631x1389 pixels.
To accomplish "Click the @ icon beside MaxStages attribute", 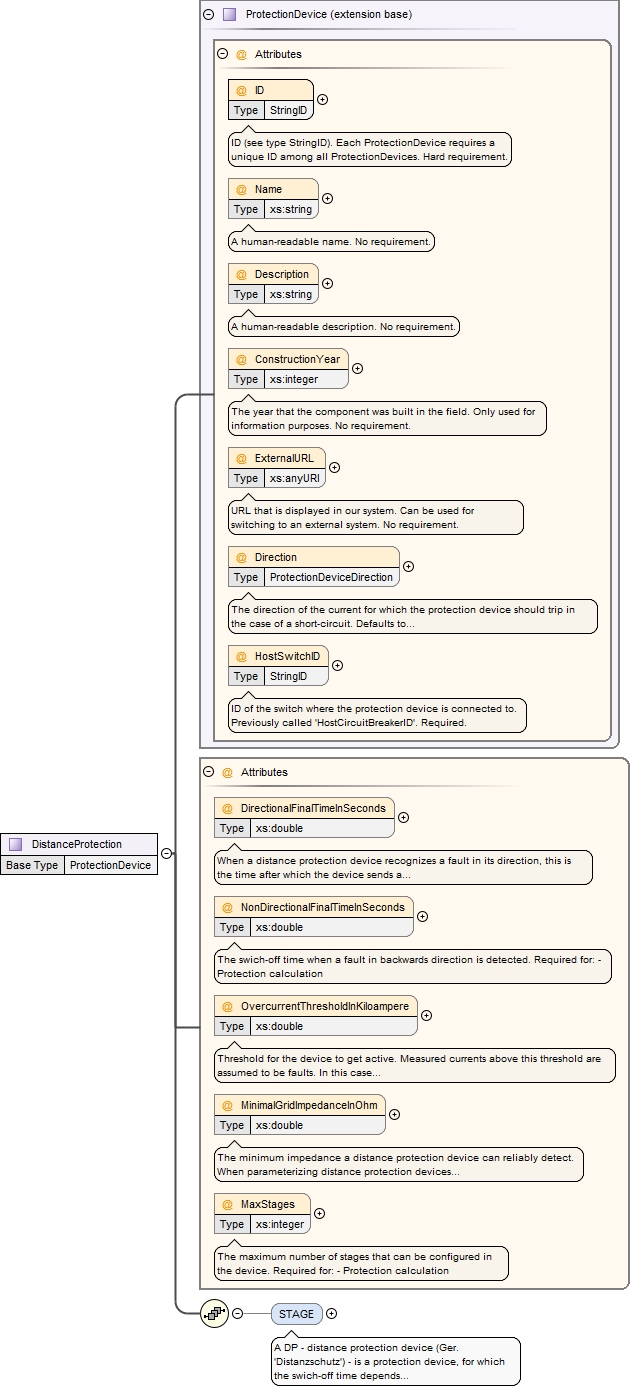I will click(x=227, y=1204).
